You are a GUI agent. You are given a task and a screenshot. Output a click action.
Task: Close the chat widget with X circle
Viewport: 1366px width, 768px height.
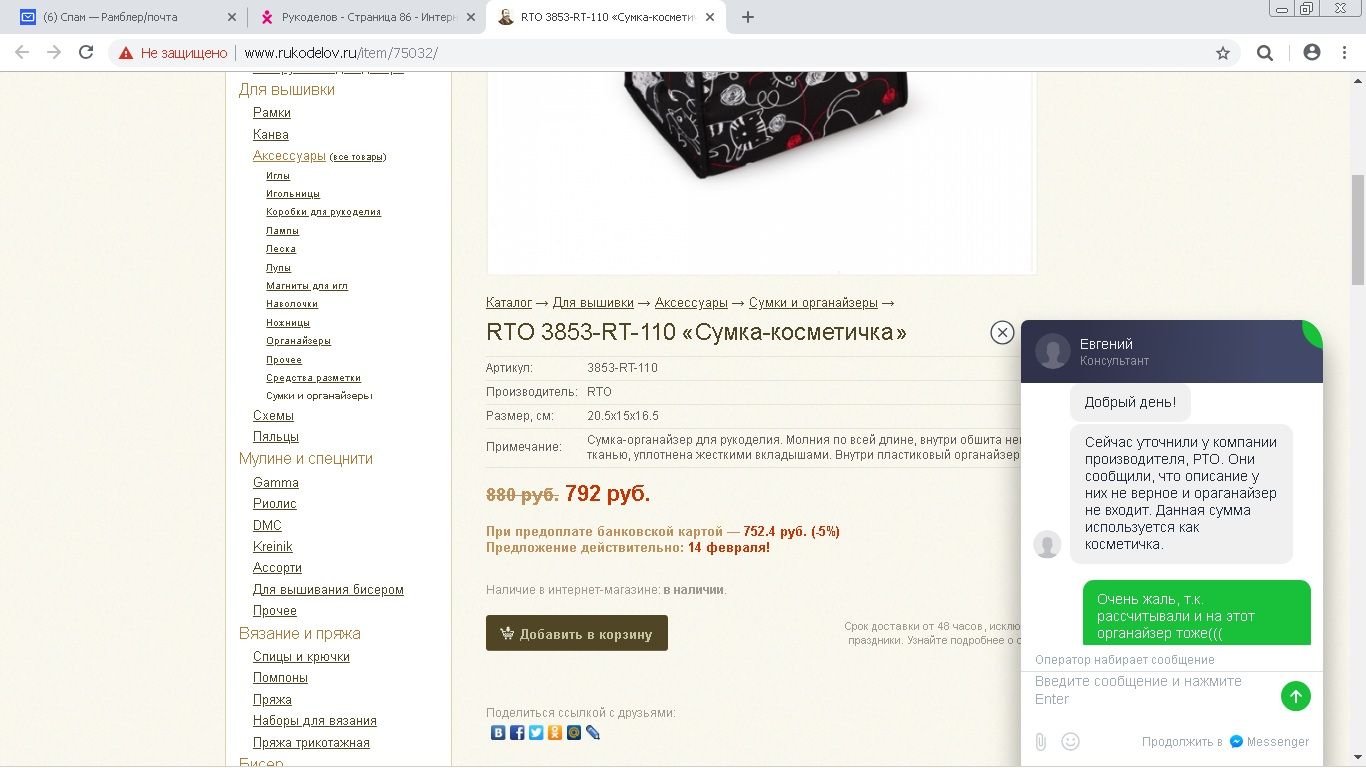click(x=1002, y=333)
